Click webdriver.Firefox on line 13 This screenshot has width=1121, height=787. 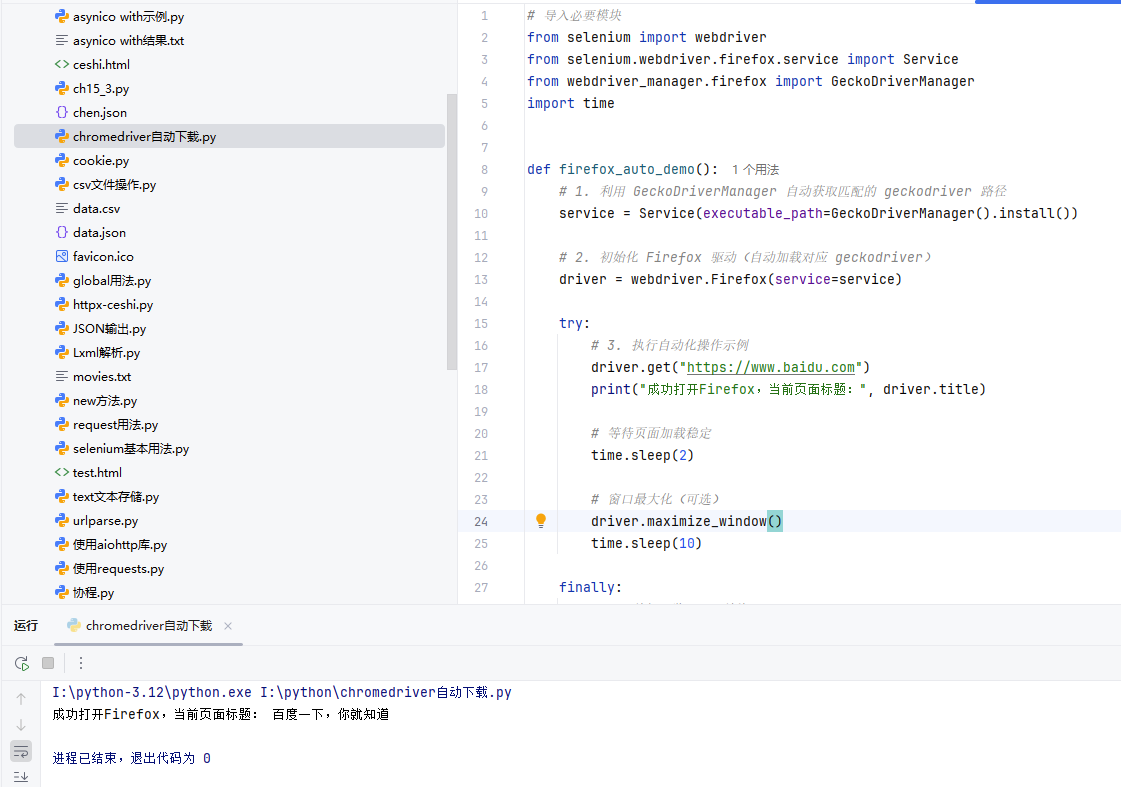pos(698,279)
